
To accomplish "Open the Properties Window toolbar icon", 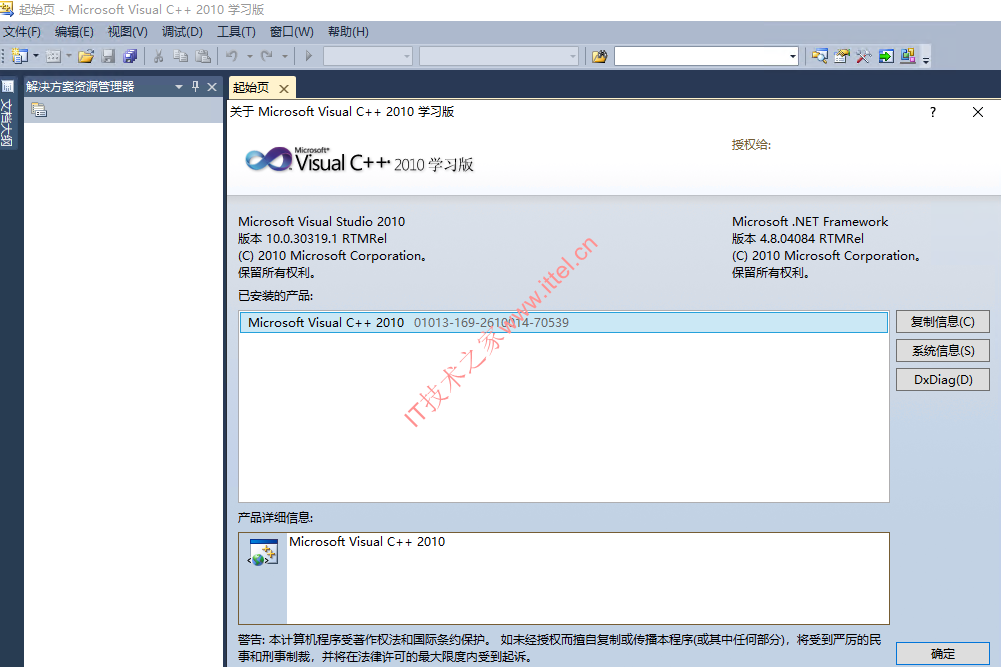I will click(841, 56).
